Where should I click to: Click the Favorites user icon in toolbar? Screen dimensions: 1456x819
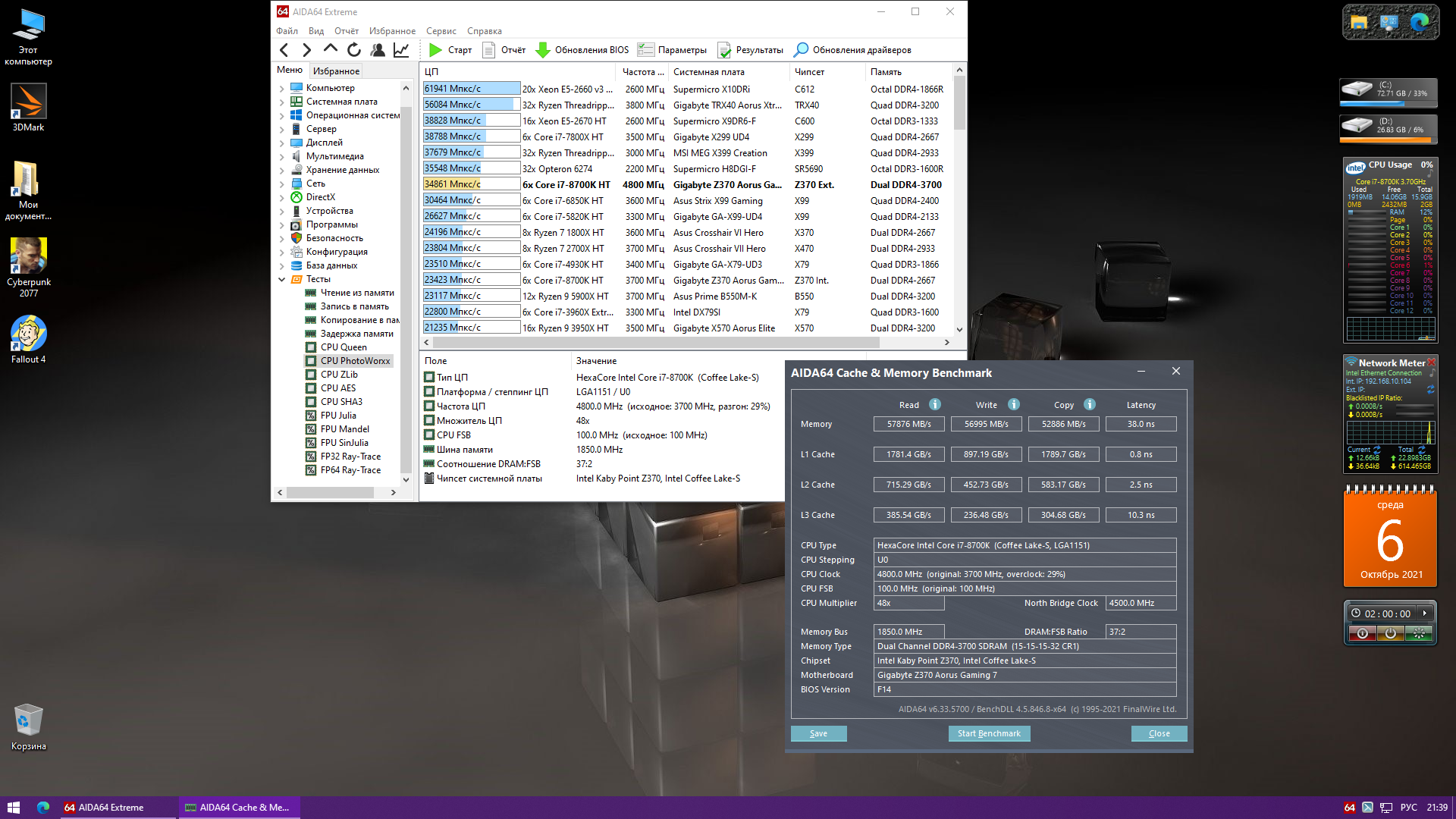(378, 50)
